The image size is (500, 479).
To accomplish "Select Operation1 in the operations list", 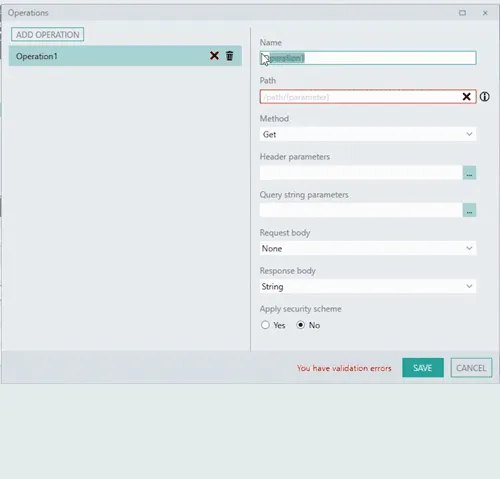I will [x=125, y=56].
